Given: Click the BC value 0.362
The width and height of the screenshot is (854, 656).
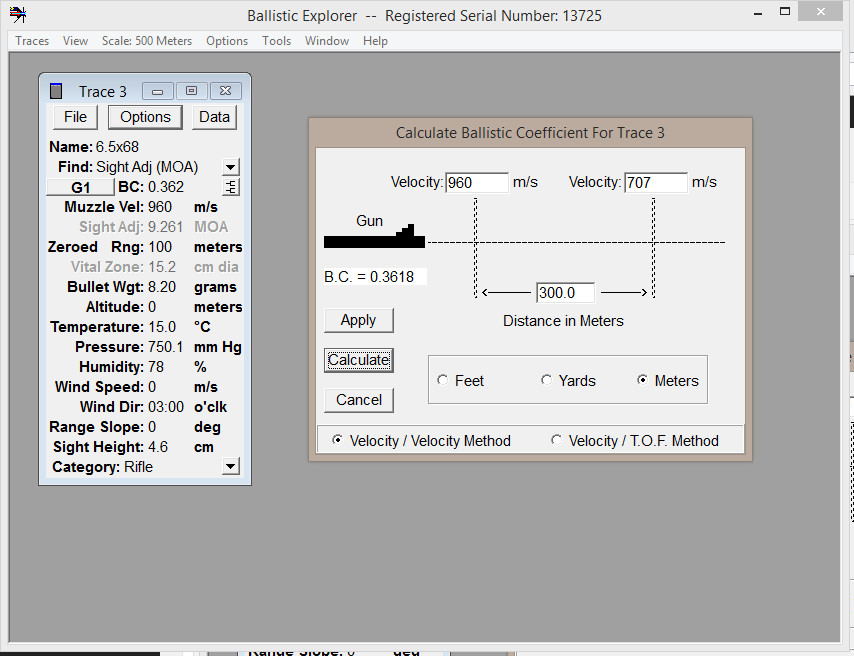Looking at the screenshot, I should point(166,187).
